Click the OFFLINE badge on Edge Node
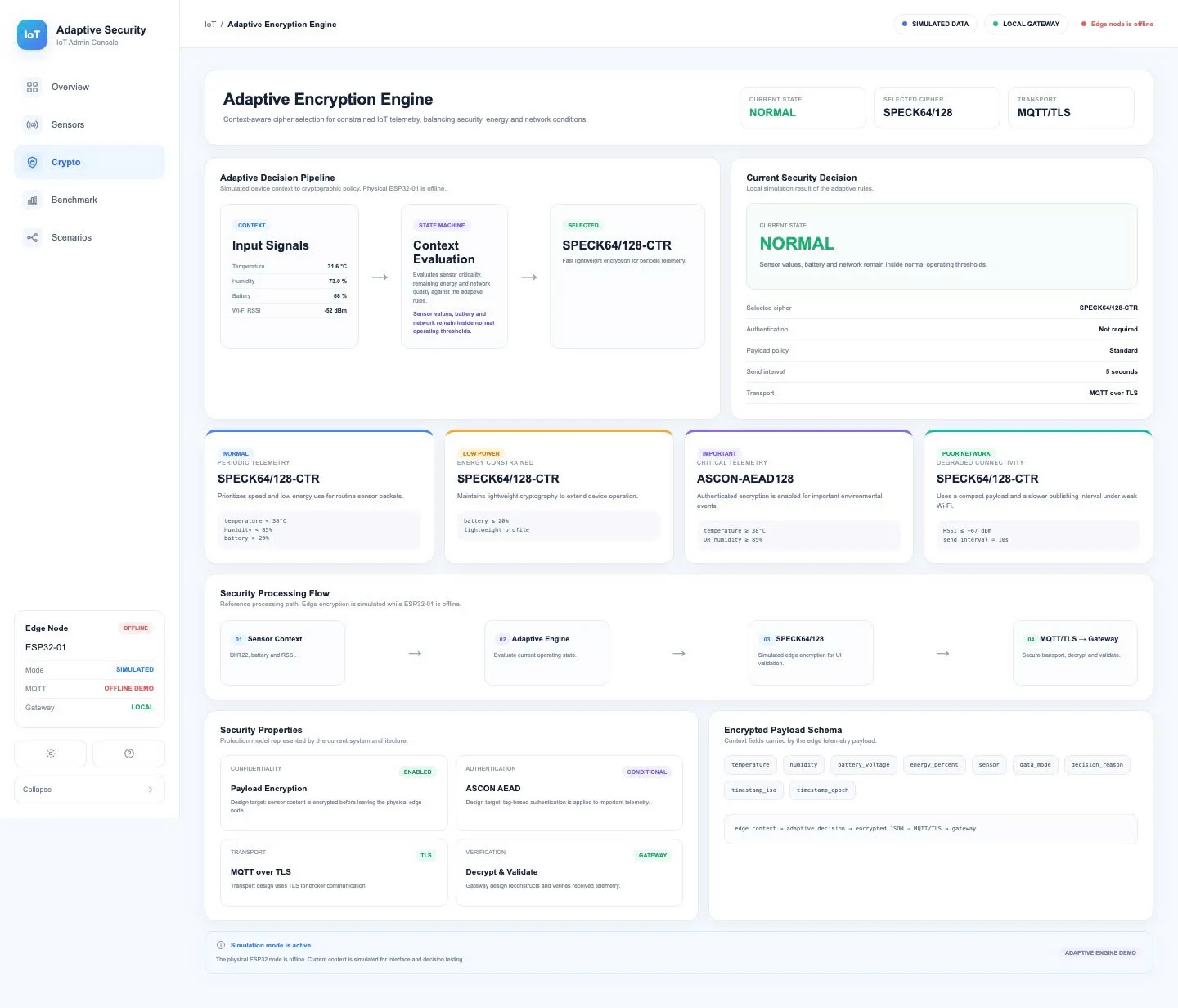1178x1008 pixels. point(136,628)
